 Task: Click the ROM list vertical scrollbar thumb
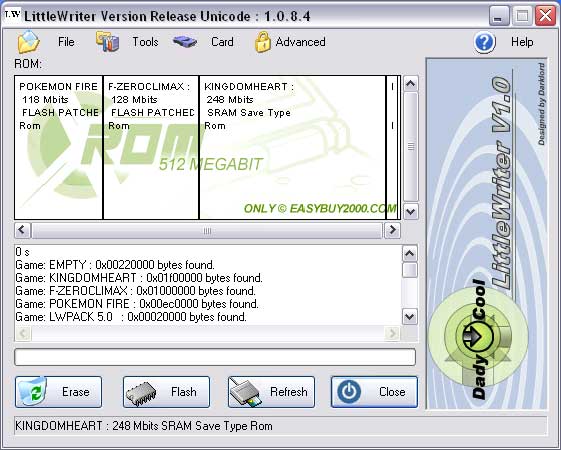pyautogui.click(x=410, y=147)
